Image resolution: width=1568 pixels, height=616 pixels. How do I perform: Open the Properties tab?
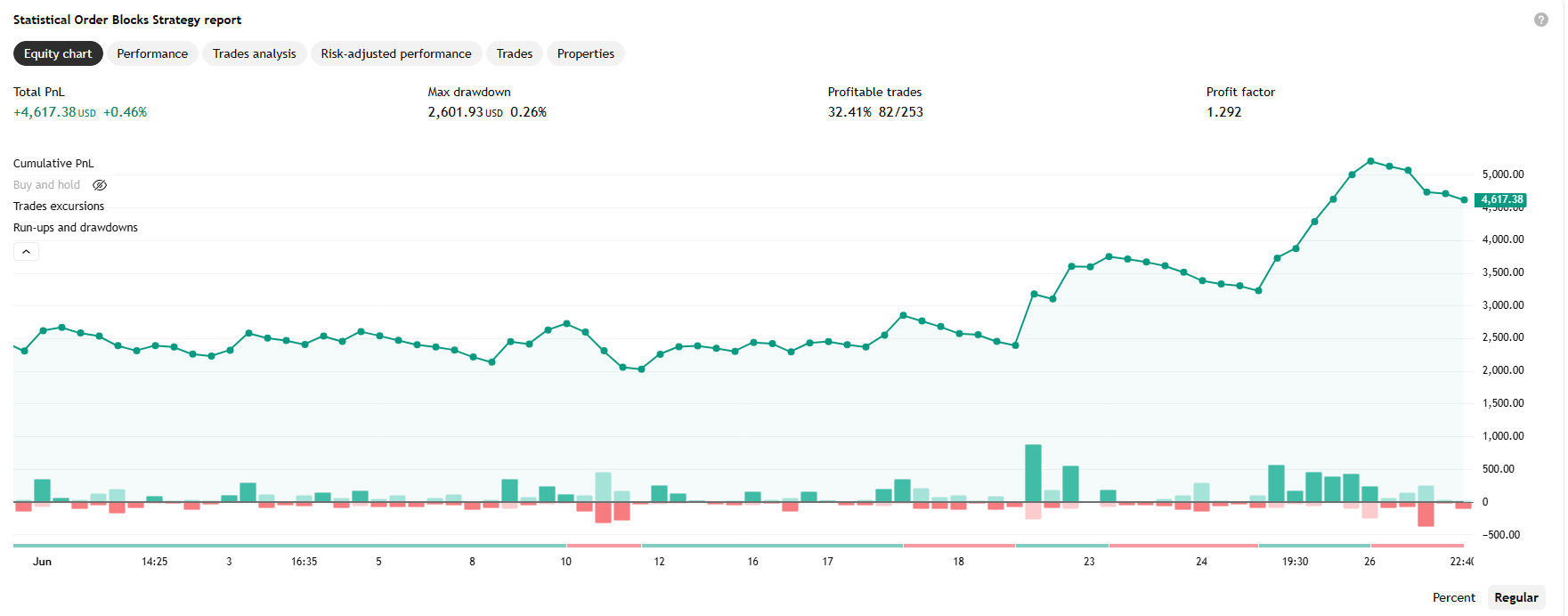[x=586, y=53]
